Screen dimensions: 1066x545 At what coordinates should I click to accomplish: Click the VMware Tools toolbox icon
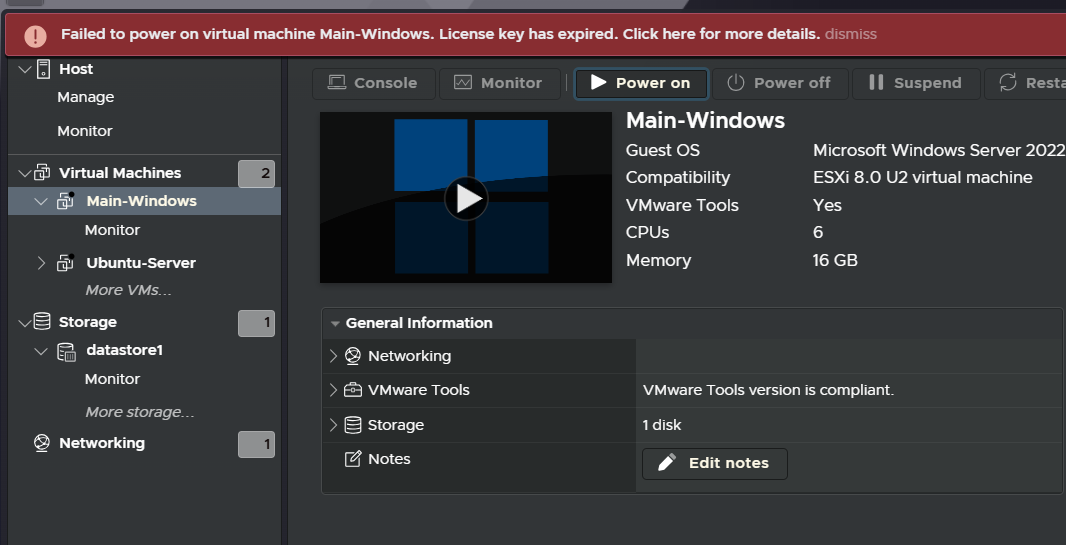tap(352, 390)
